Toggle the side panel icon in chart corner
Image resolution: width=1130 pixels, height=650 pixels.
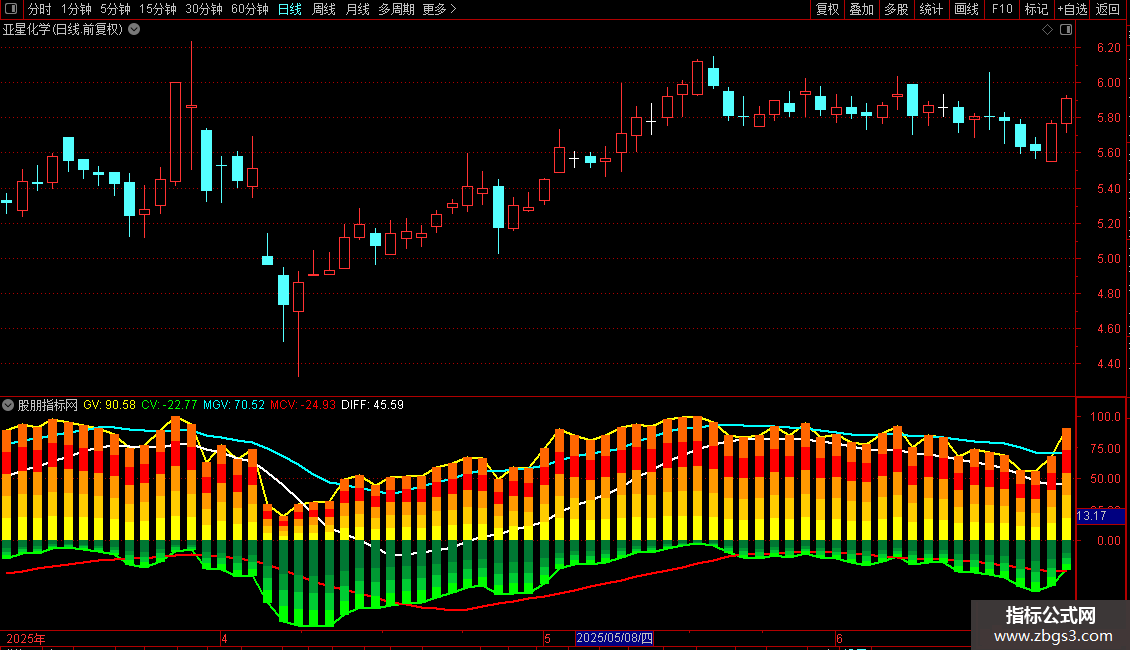[1066, 30]
